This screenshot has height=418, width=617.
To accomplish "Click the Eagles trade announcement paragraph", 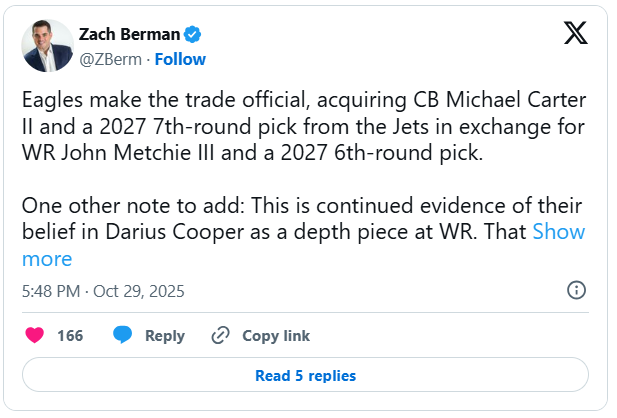I will 300,128.
